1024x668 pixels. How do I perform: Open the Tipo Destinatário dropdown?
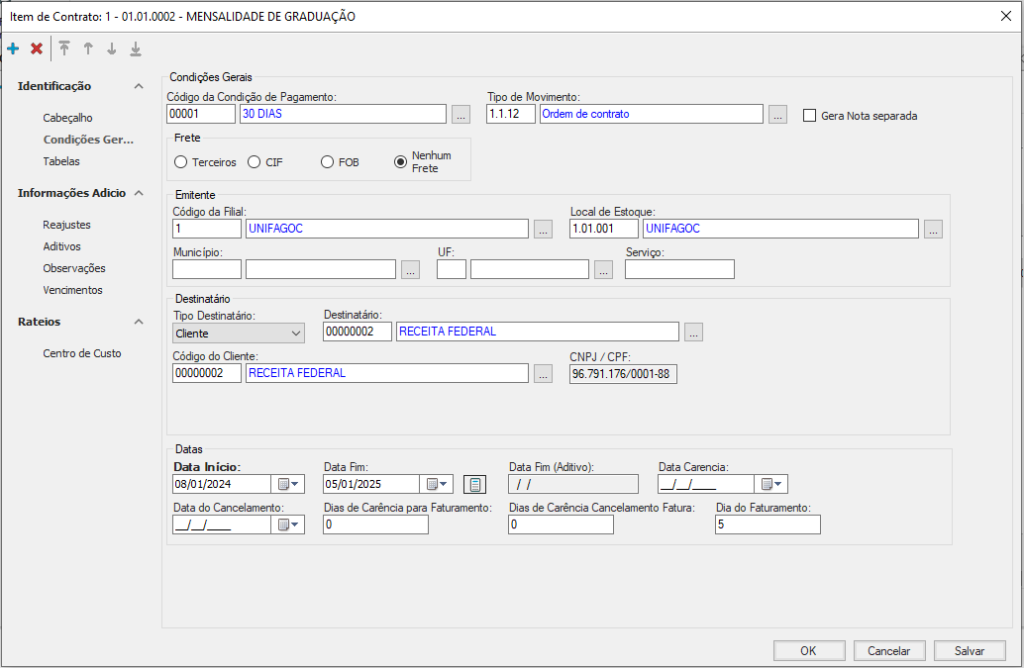click(238, 333)
